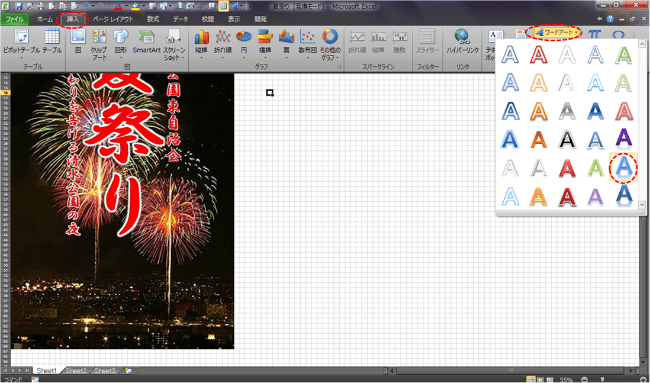Switch to the Insert ribbon tab
650x383 pixels.
point(72,19)
